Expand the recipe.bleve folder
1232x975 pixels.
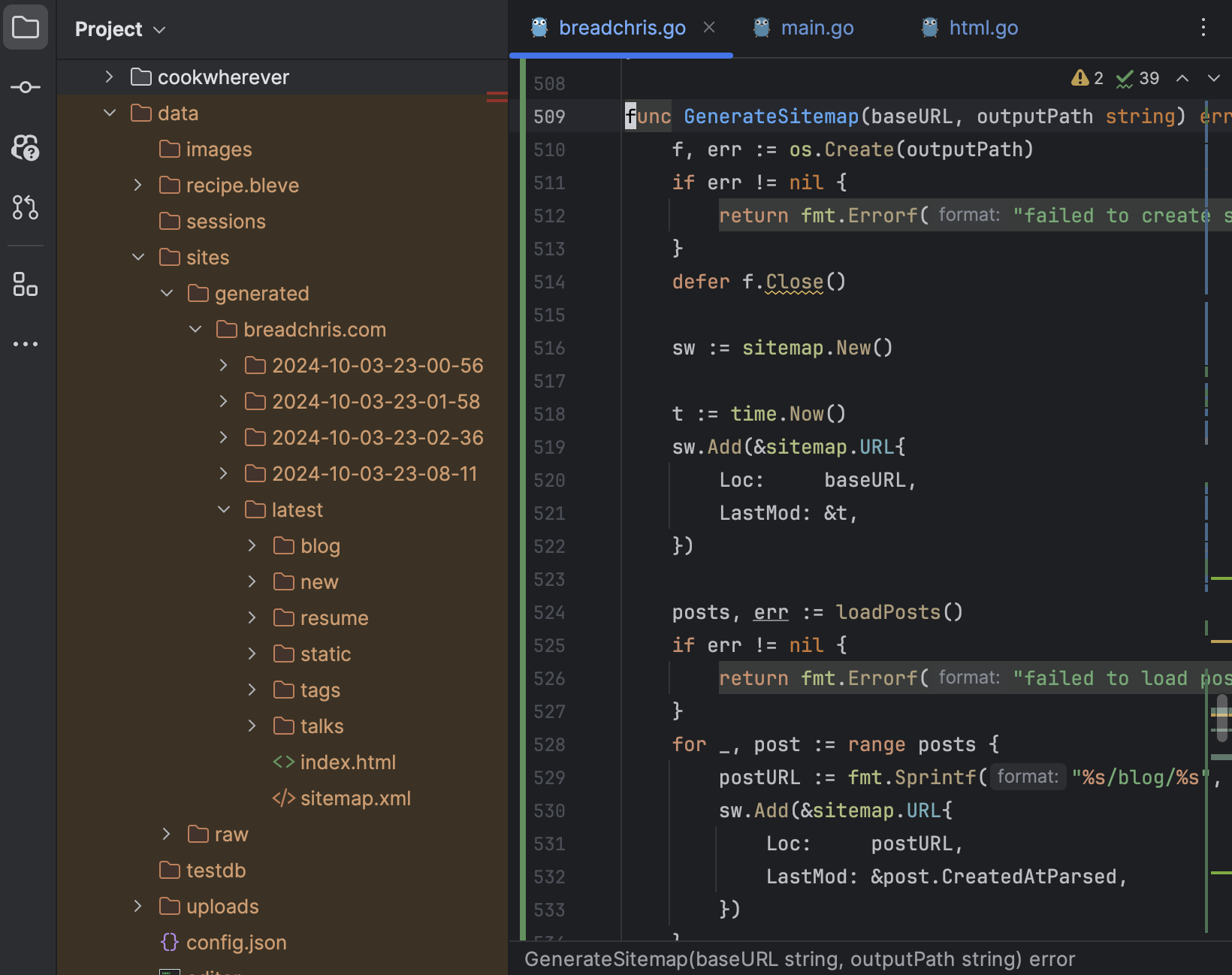pyautogui.click(x=138, y=186)
